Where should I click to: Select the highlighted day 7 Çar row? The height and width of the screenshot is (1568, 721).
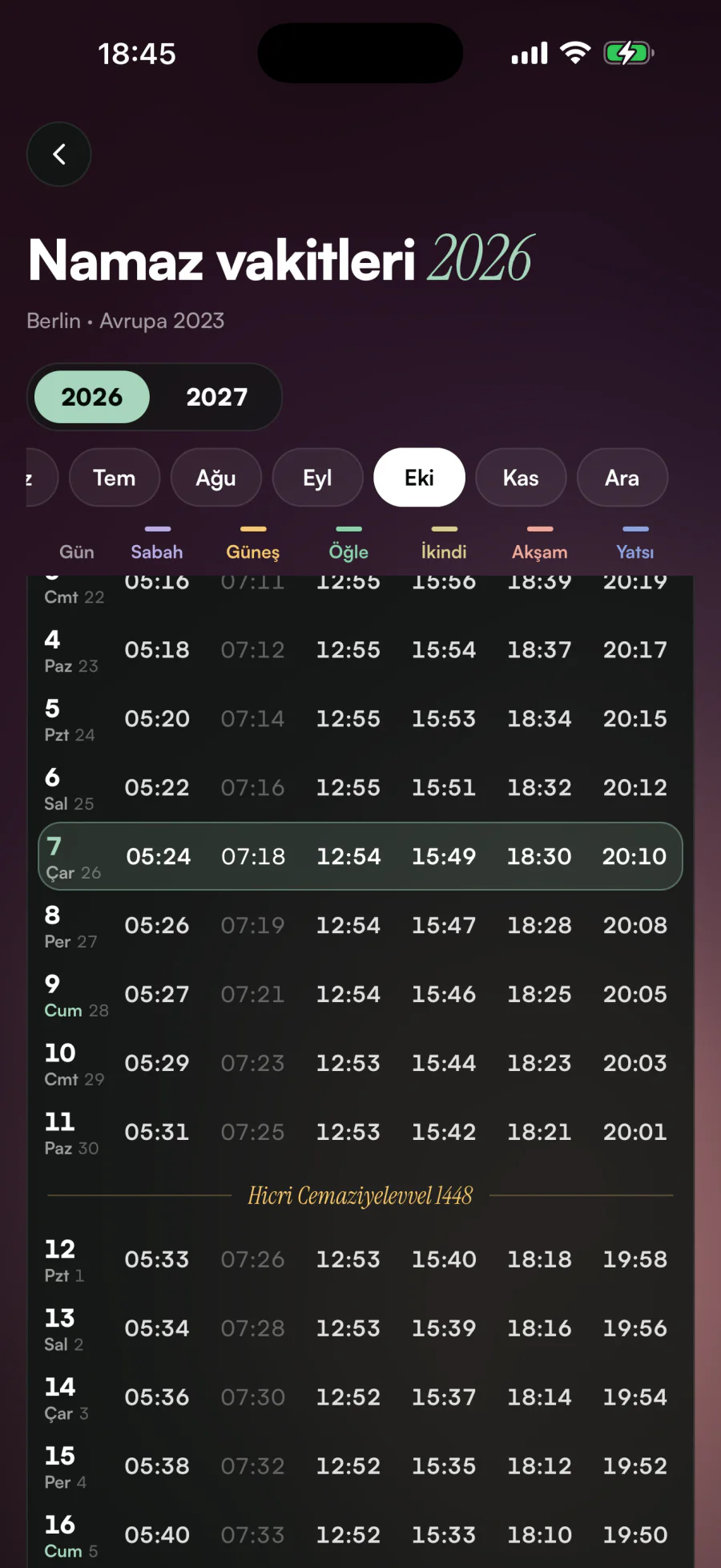click(360, 856)
